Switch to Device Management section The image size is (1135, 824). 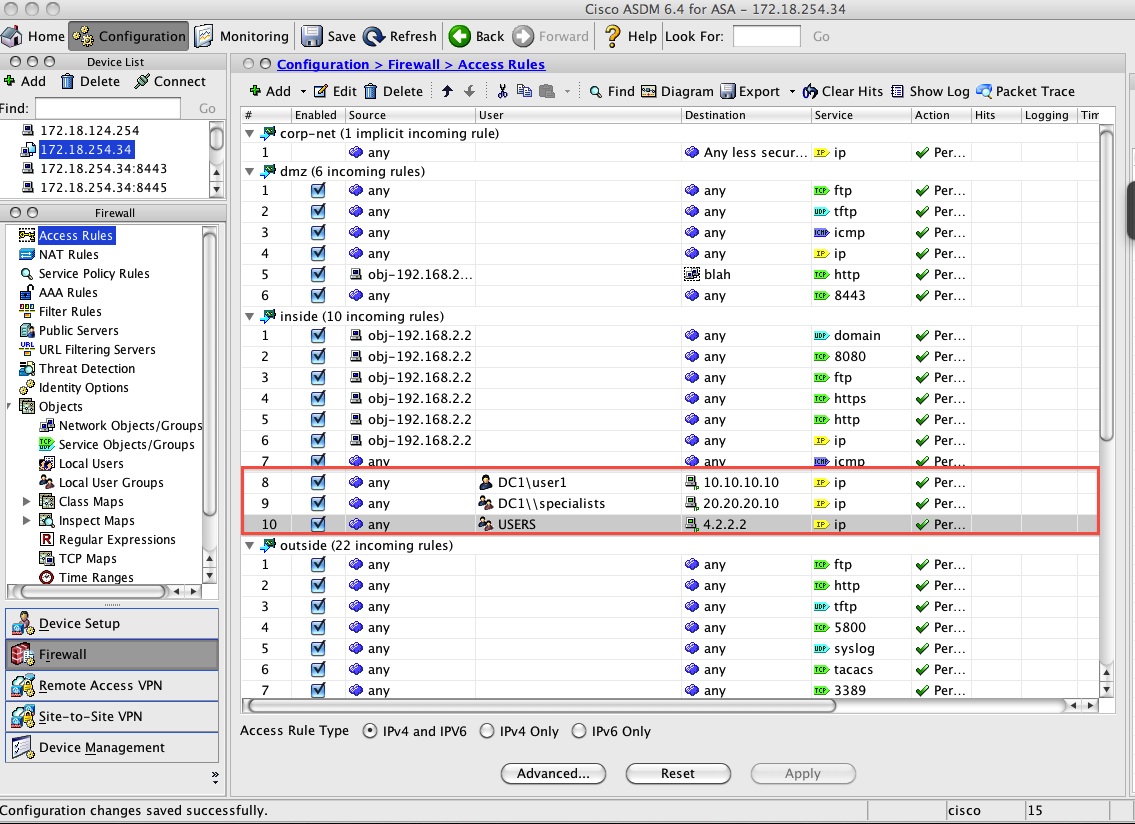112,747
